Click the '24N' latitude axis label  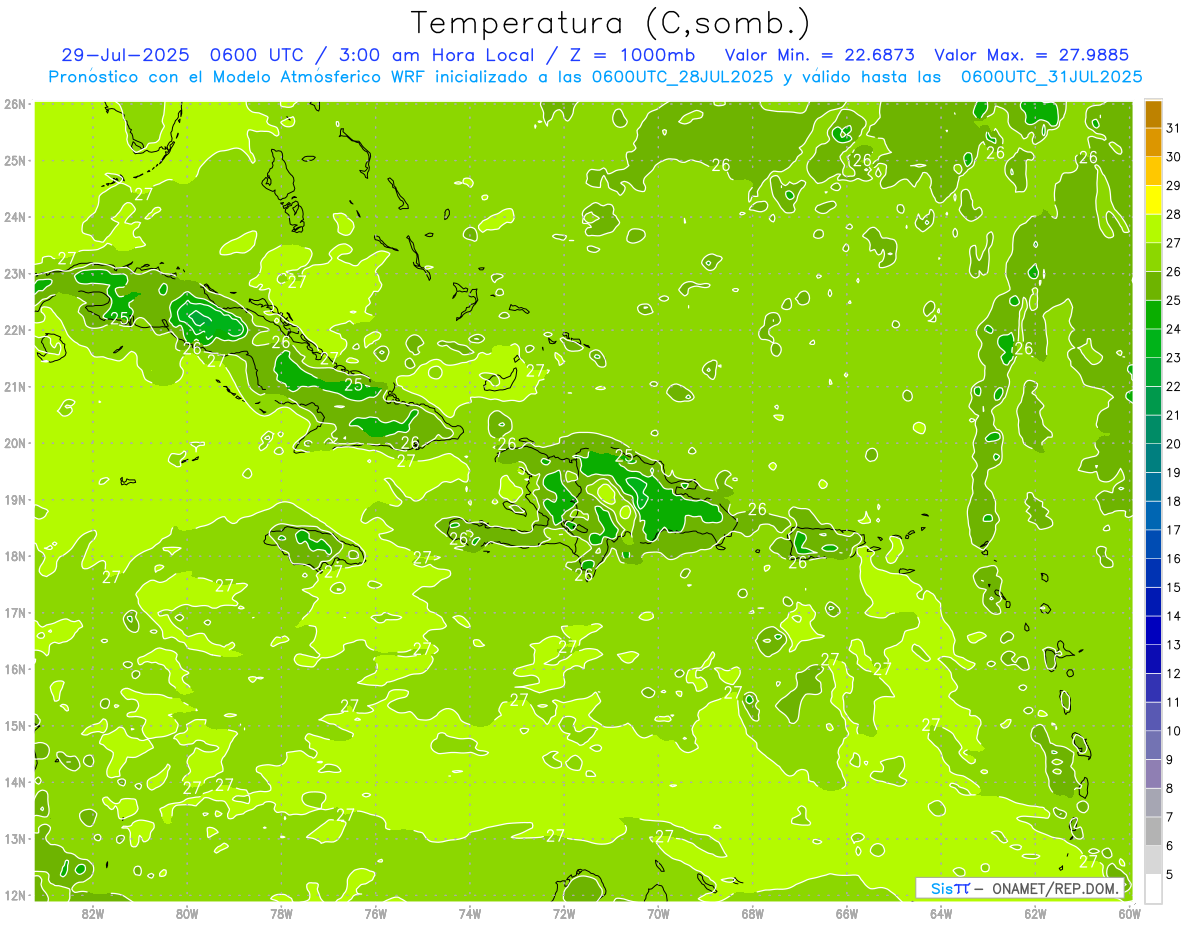pos(14,217)
